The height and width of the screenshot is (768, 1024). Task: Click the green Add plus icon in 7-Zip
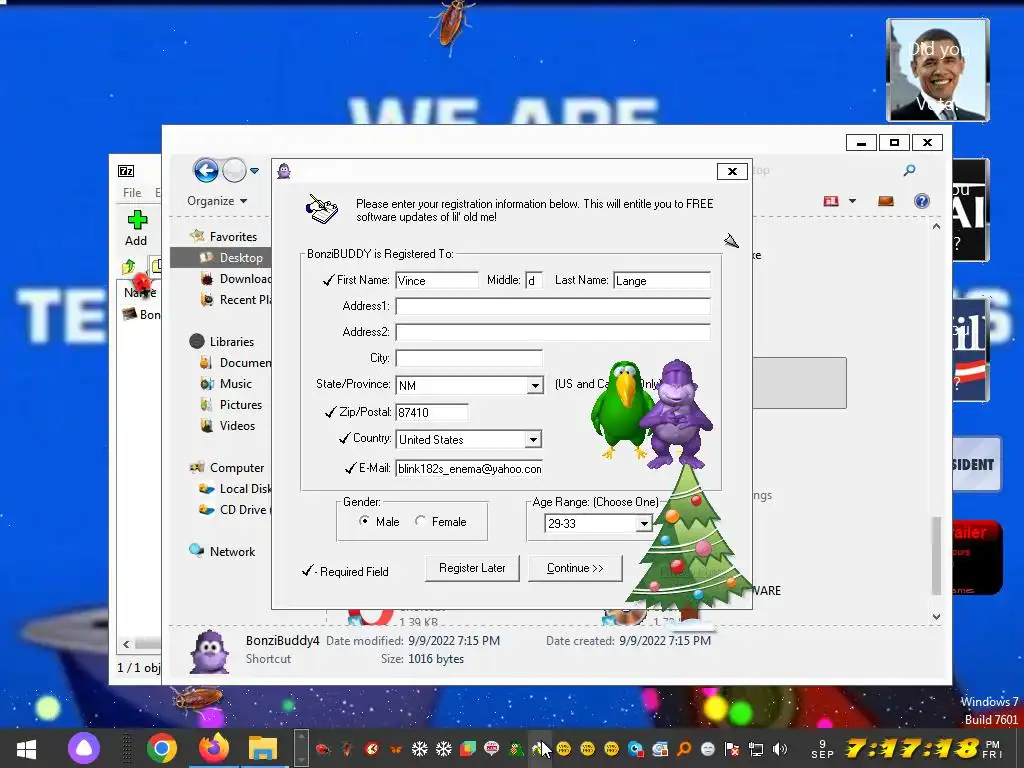pos(137,220)
